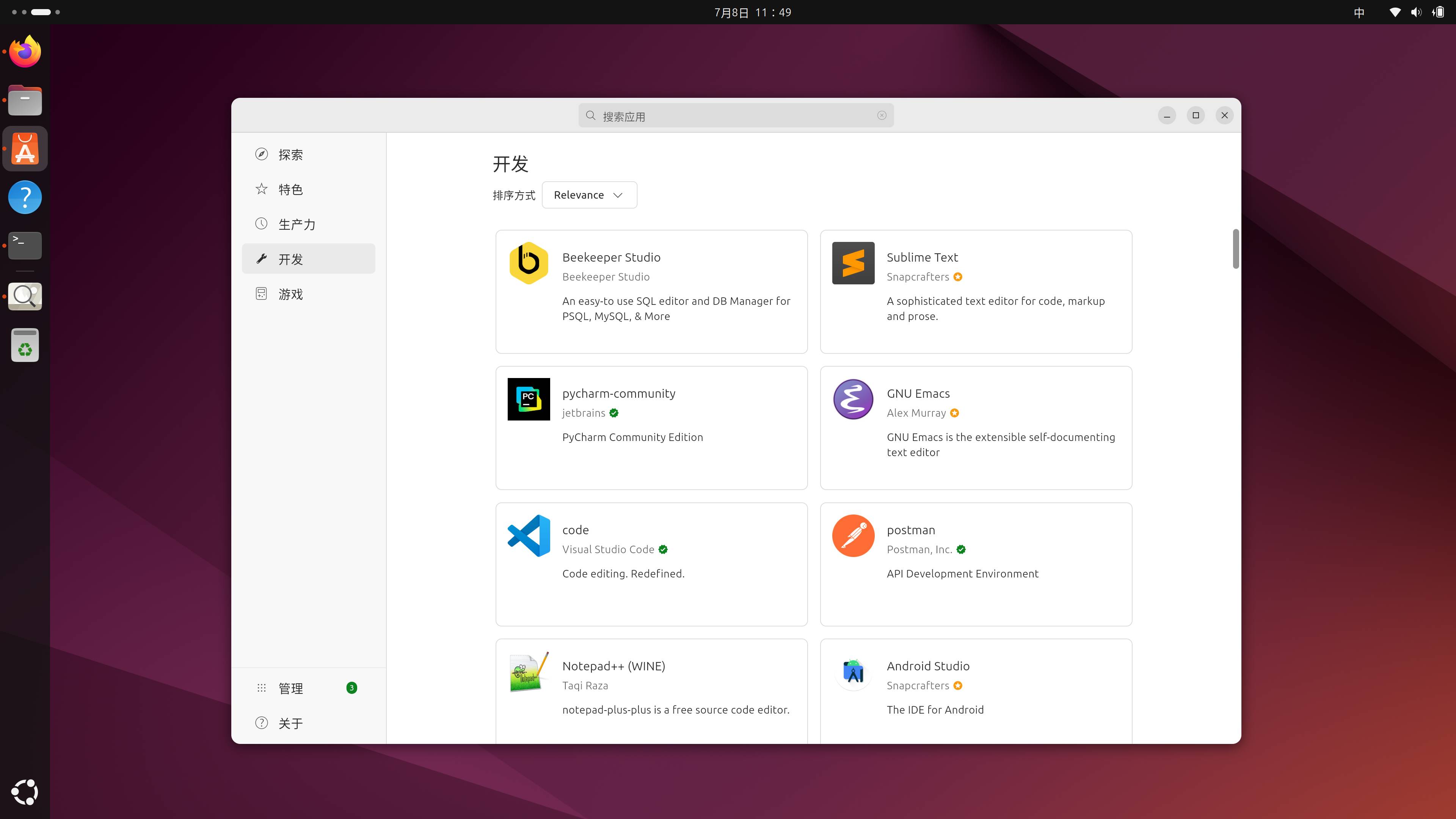Open the Files manager in dock

25,100
